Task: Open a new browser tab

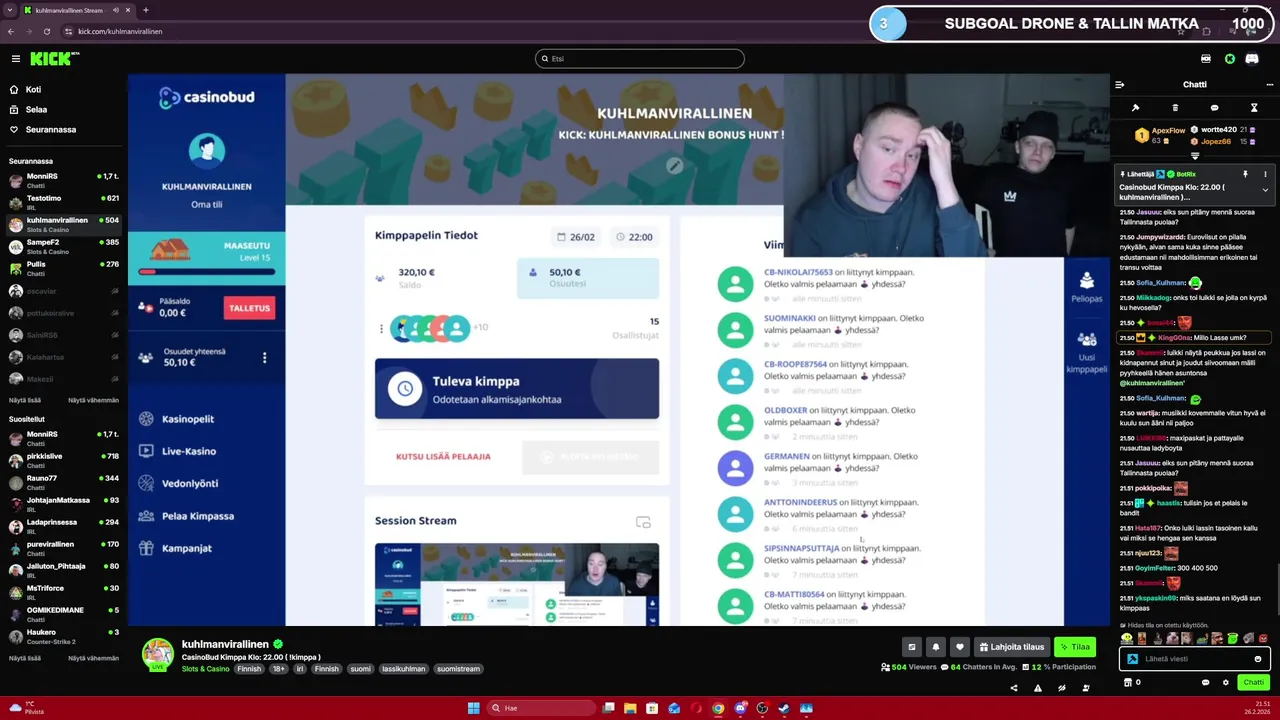Action: (x=146, y=10)
